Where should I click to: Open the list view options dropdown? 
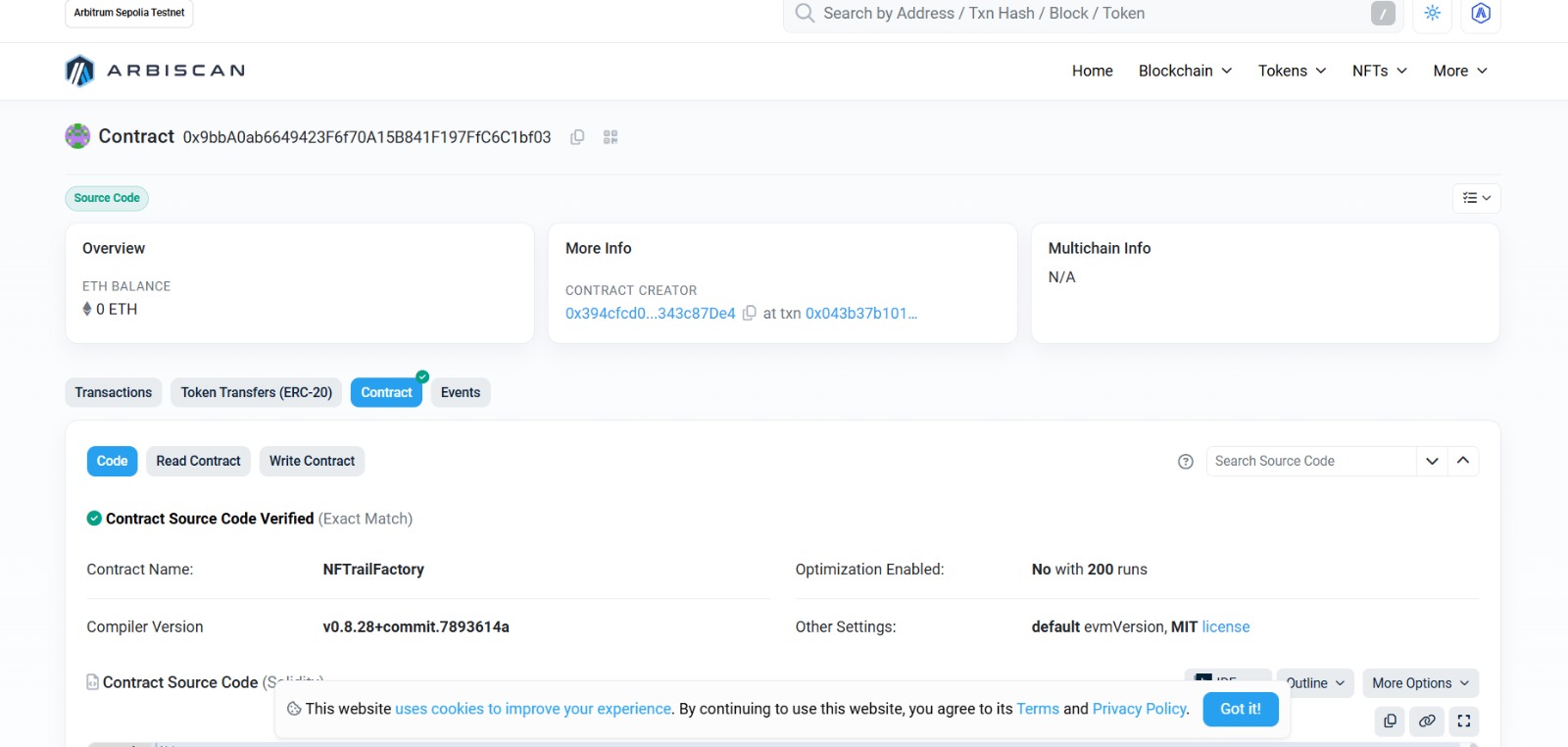pyautogui.click(x=1477, y=198)
